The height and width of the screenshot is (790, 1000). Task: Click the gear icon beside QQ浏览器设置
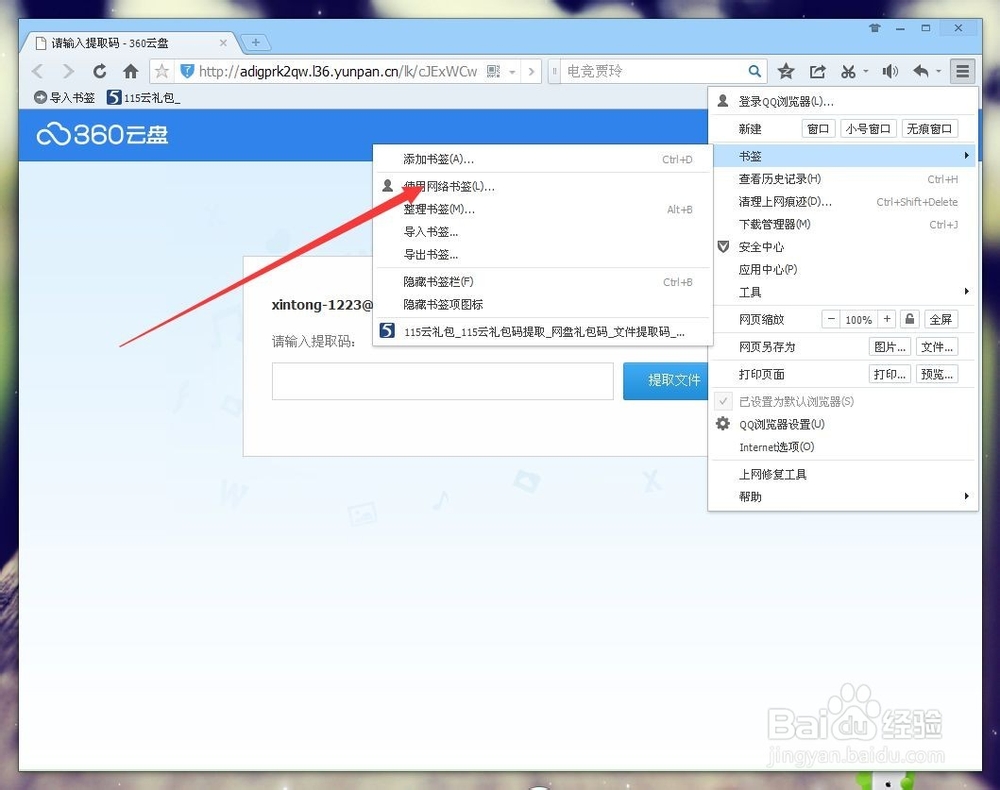[x=722, y=424]
